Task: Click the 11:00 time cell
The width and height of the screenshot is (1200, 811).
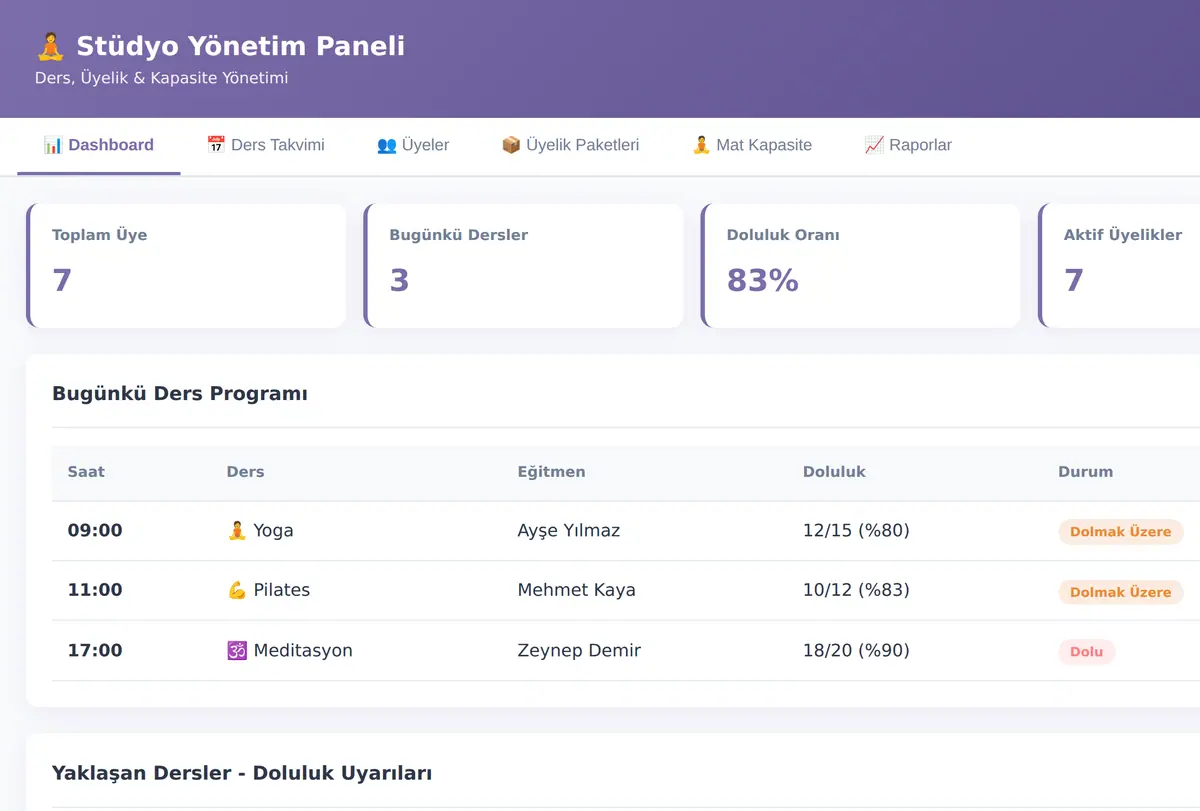Action: [x=95, y=590]
